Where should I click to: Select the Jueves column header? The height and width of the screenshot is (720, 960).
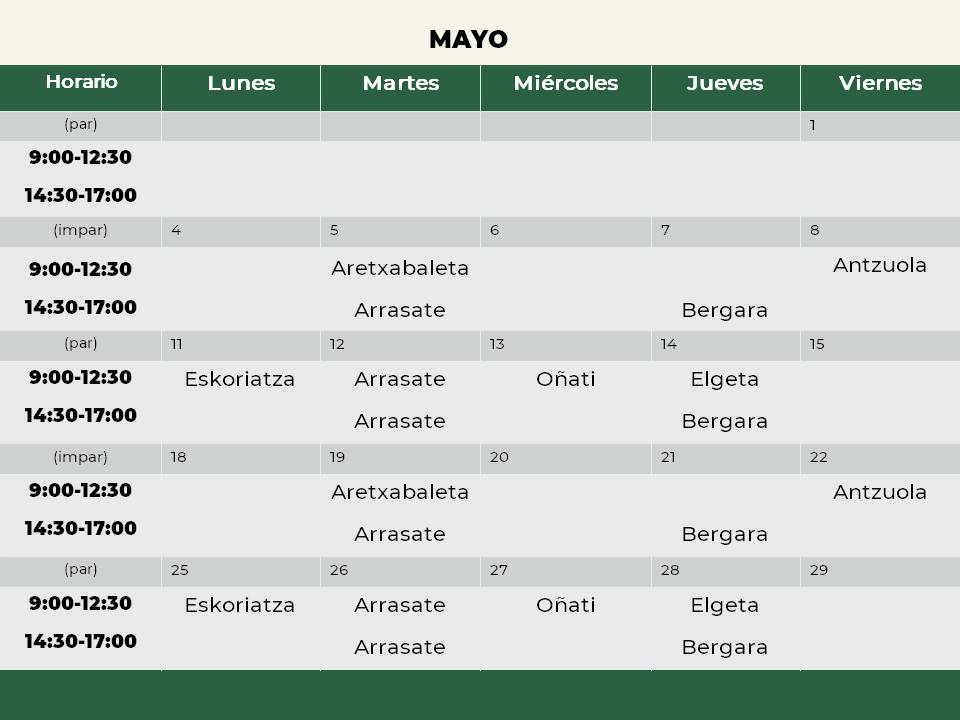click(725, 83)
